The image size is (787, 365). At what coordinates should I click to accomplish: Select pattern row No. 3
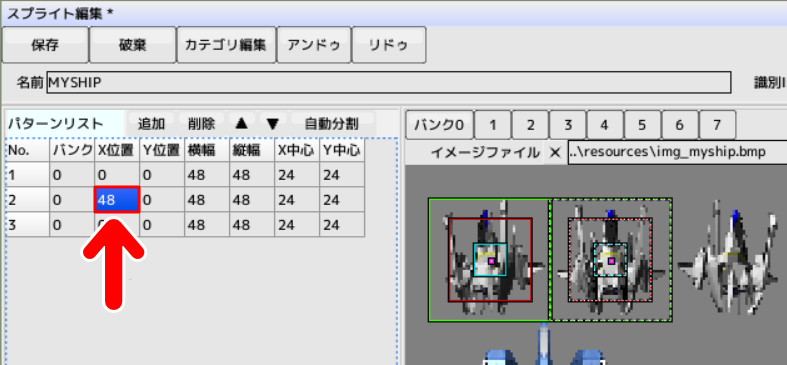point(28,224)
